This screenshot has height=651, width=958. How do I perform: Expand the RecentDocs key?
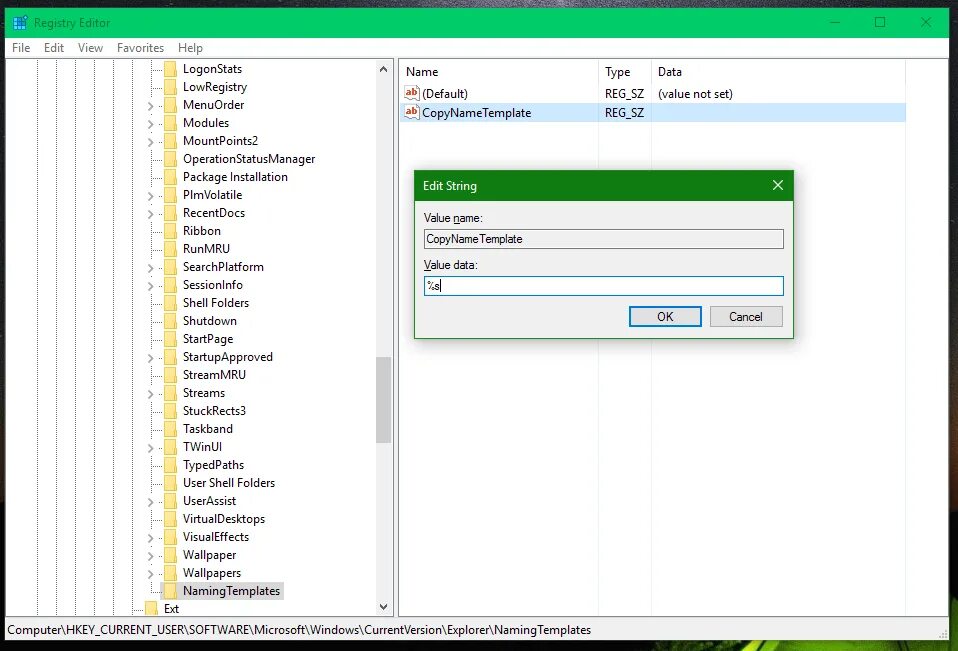point(150,214)
